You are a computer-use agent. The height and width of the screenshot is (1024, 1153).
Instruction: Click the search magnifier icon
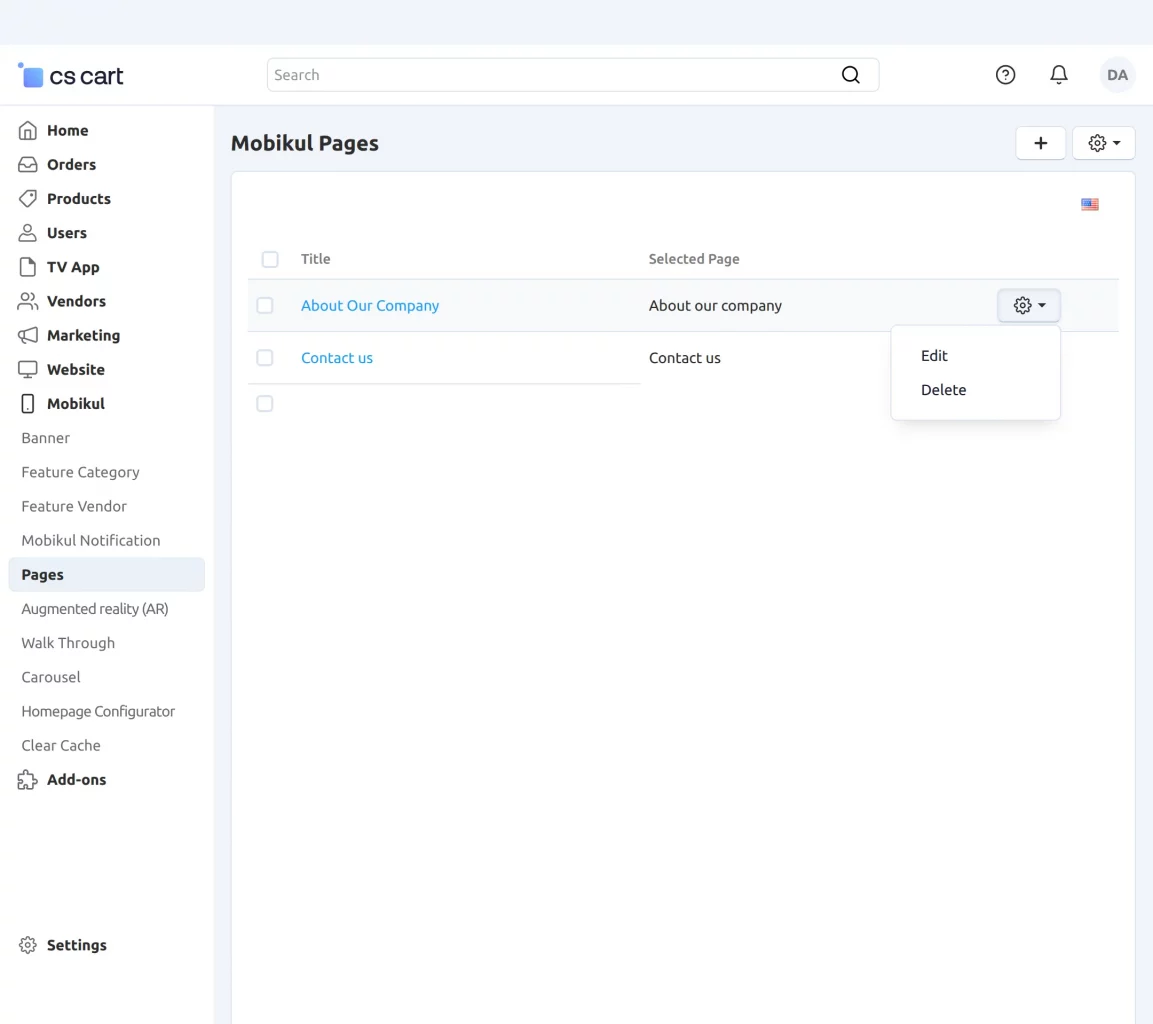tap(850, 75)
